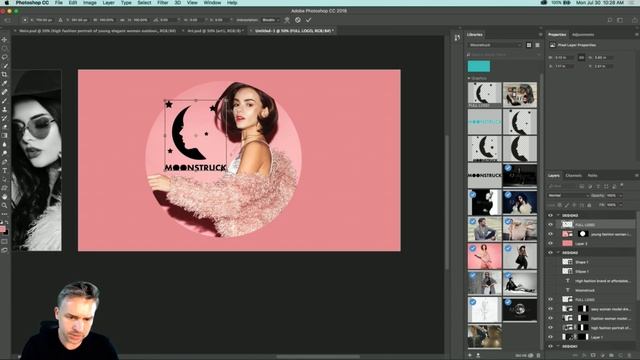Toggle layer filtering on or off
The height and width of the screenshot is (360, 640).
click(x=622, y=186)
